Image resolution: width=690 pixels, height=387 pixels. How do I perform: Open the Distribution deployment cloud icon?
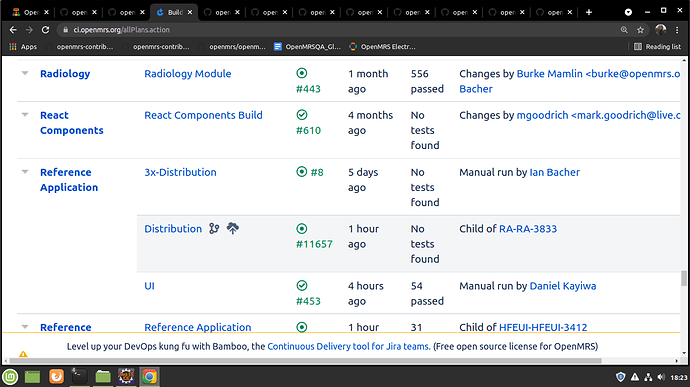pos(232,228)
